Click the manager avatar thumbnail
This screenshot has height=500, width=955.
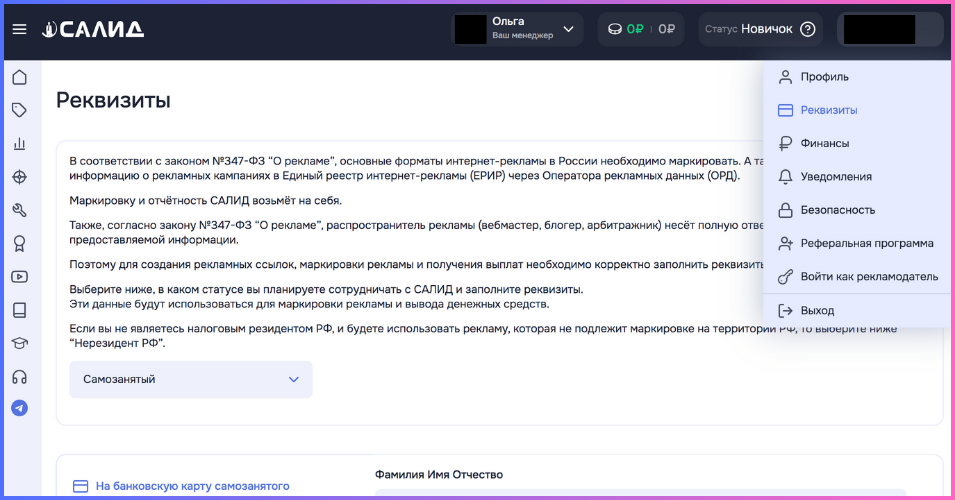pyautogui.click(x=470, y=29)
